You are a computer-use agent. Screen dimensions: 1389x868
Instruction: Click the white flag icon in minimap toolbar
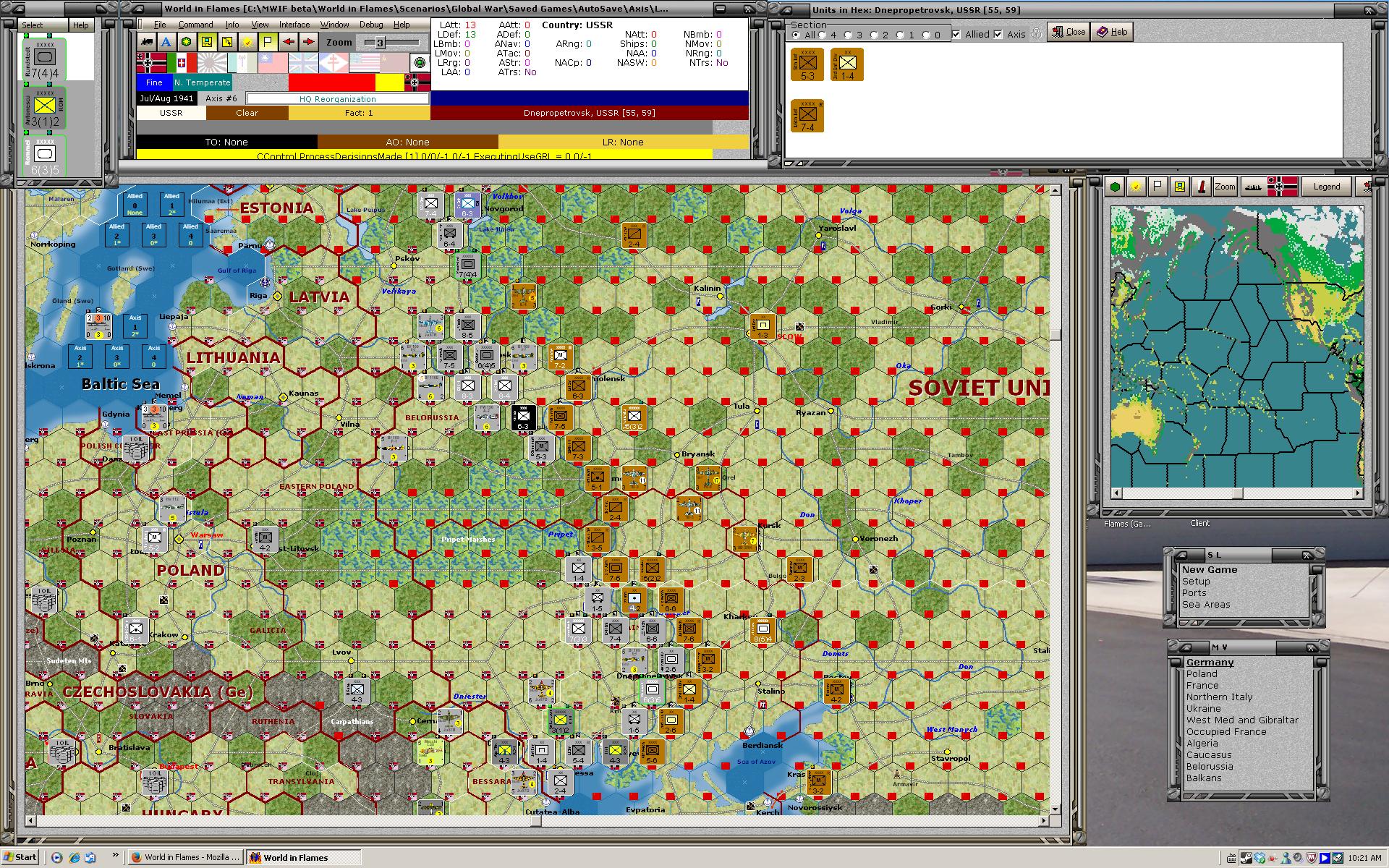coord(1158,187)
